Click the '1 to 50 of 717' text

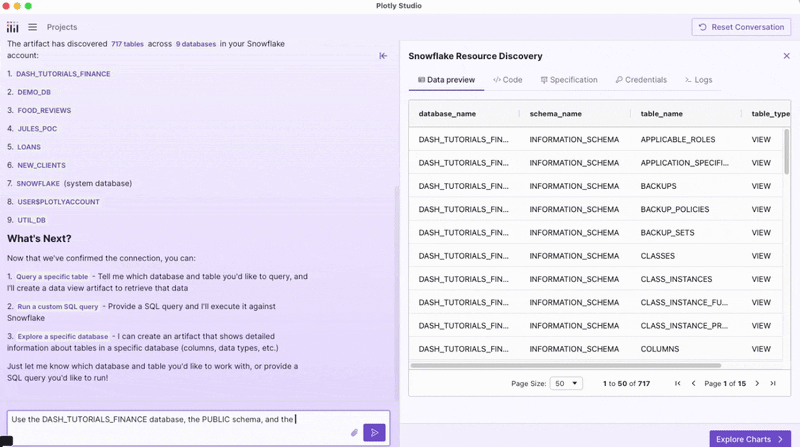[x=626, y=383]
